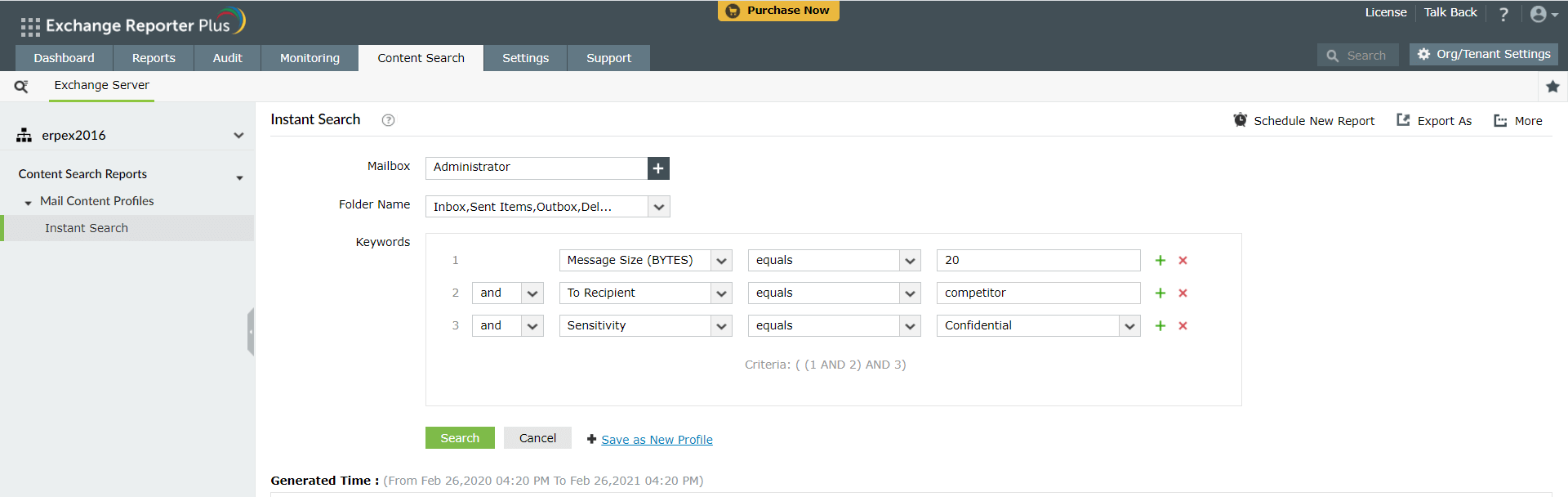Click the search magnifier in top bar
The width and height of the screenshot is (1568, 497).
pos(1332,56)
